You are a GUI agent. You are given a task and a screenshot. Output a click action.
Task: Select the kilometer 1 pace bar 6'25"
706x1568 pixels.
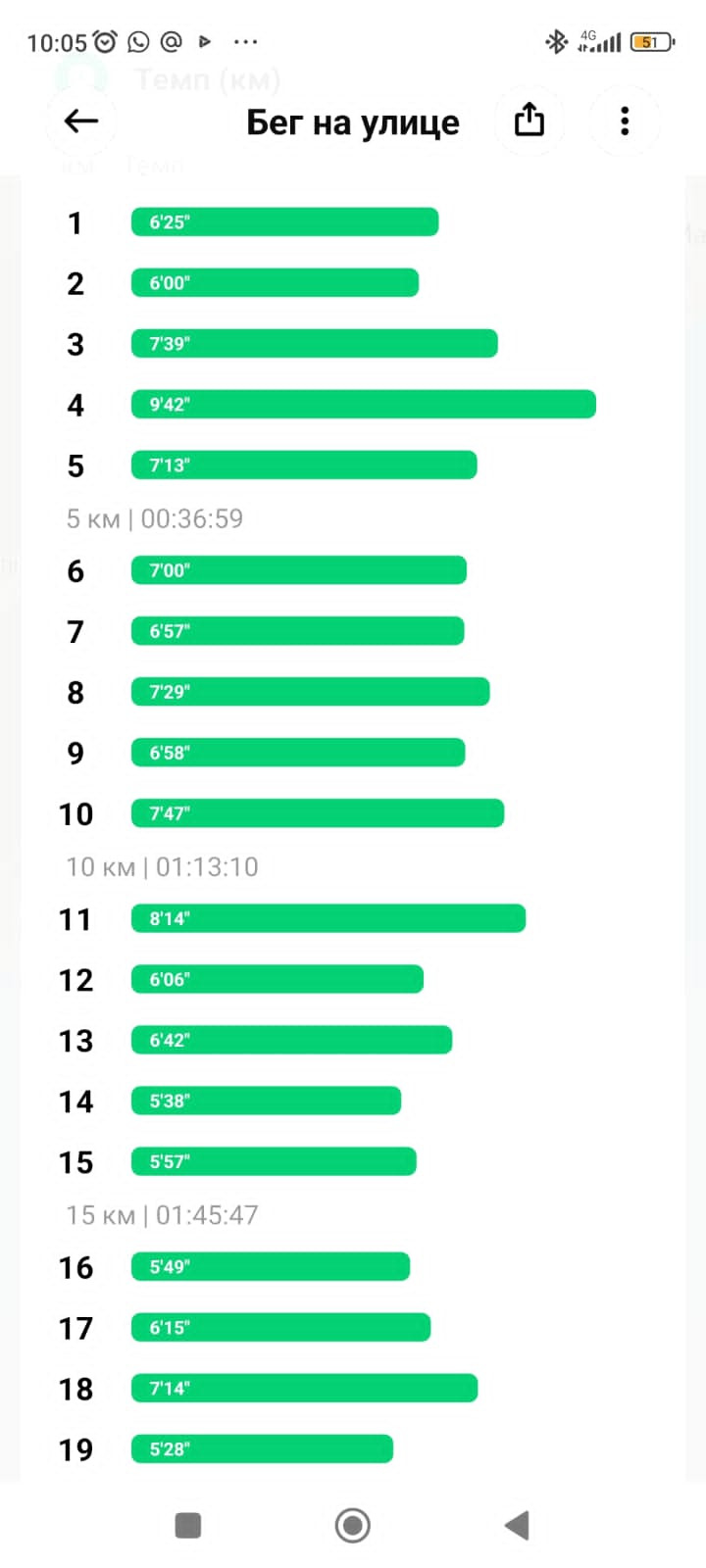pos(285,221)
